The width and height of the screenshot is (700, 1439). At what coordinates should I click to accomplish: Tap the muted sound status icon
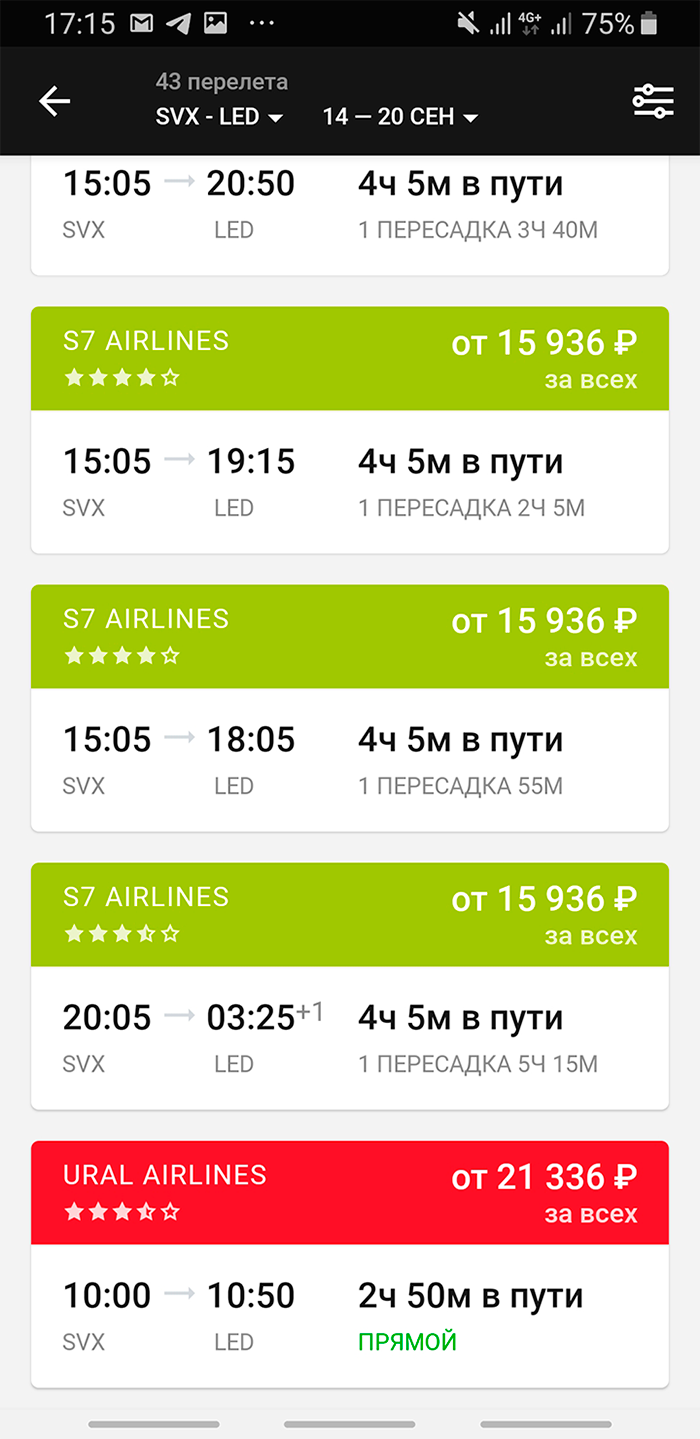[x=465, y=24]
